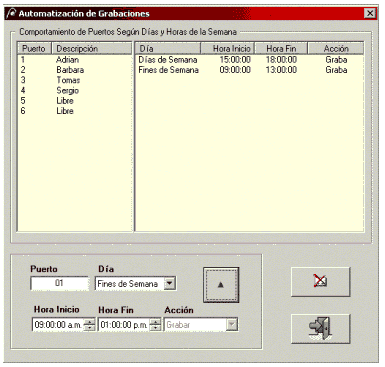This screenshot has width=385, height=367.
Task: Click the Hora Fin column header
Action: tap(281, 48)
